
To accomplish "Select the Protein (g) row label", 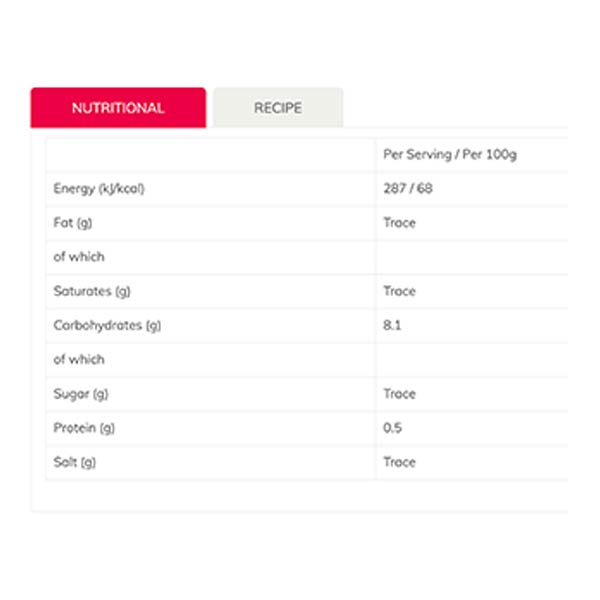I will click(84, 428).
